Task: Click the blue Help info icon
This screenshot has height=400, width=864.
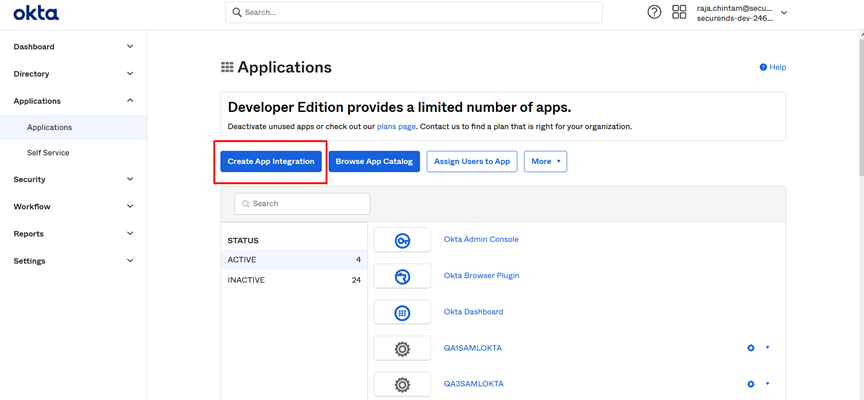Action: (763, 67)
